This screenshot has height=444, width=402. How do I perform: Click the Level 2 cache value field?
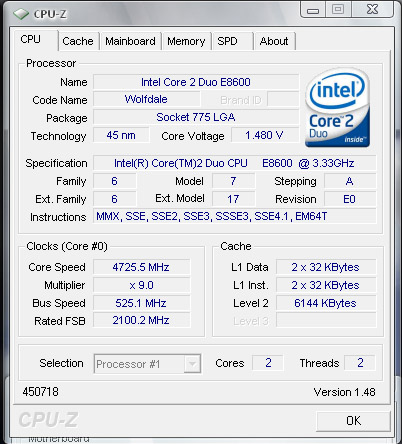(x=326, y=303)
